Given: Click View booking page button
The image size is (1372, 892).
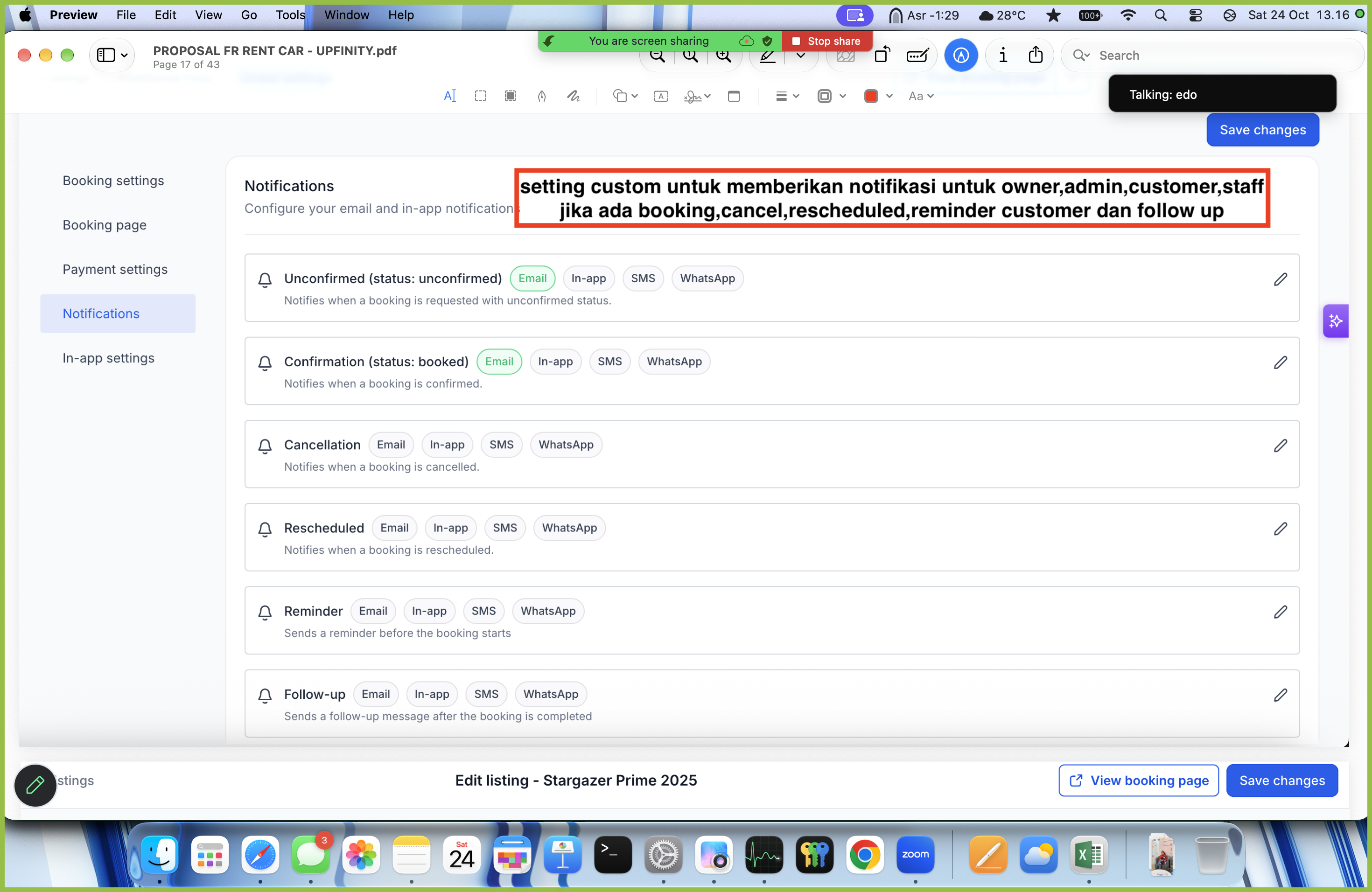Looking at the screenshot, I should click(1138, 780).
